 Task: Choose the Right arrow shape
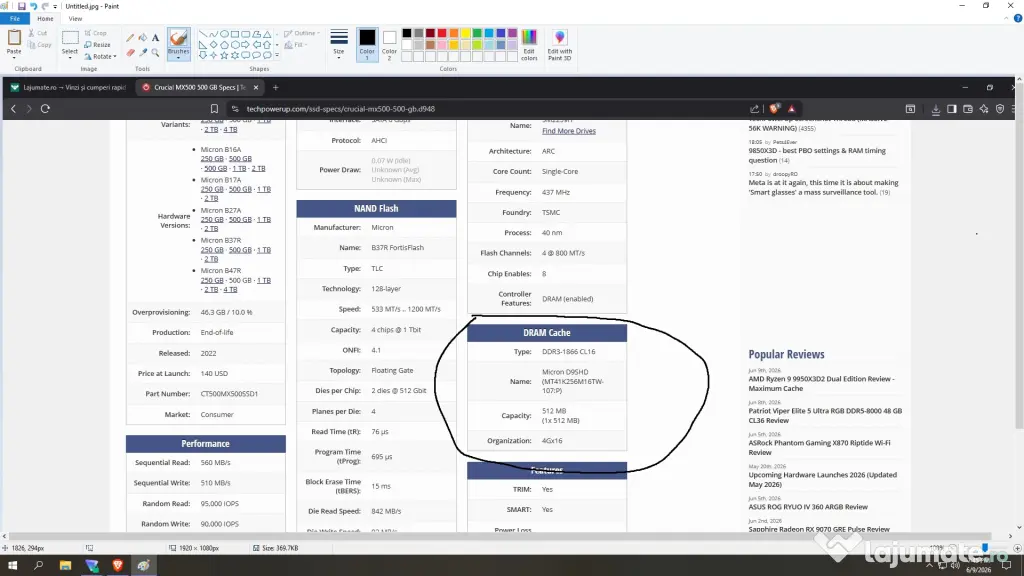(246, 45)
